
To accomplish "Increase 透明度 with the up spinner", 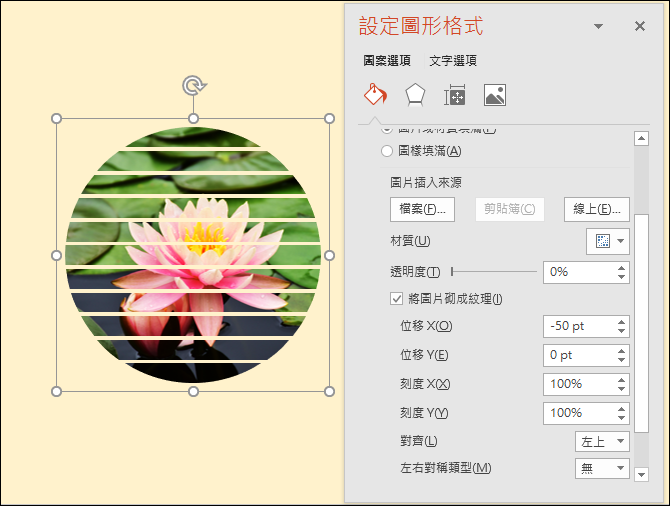I will pyautogui.click(x=621, y=268).
